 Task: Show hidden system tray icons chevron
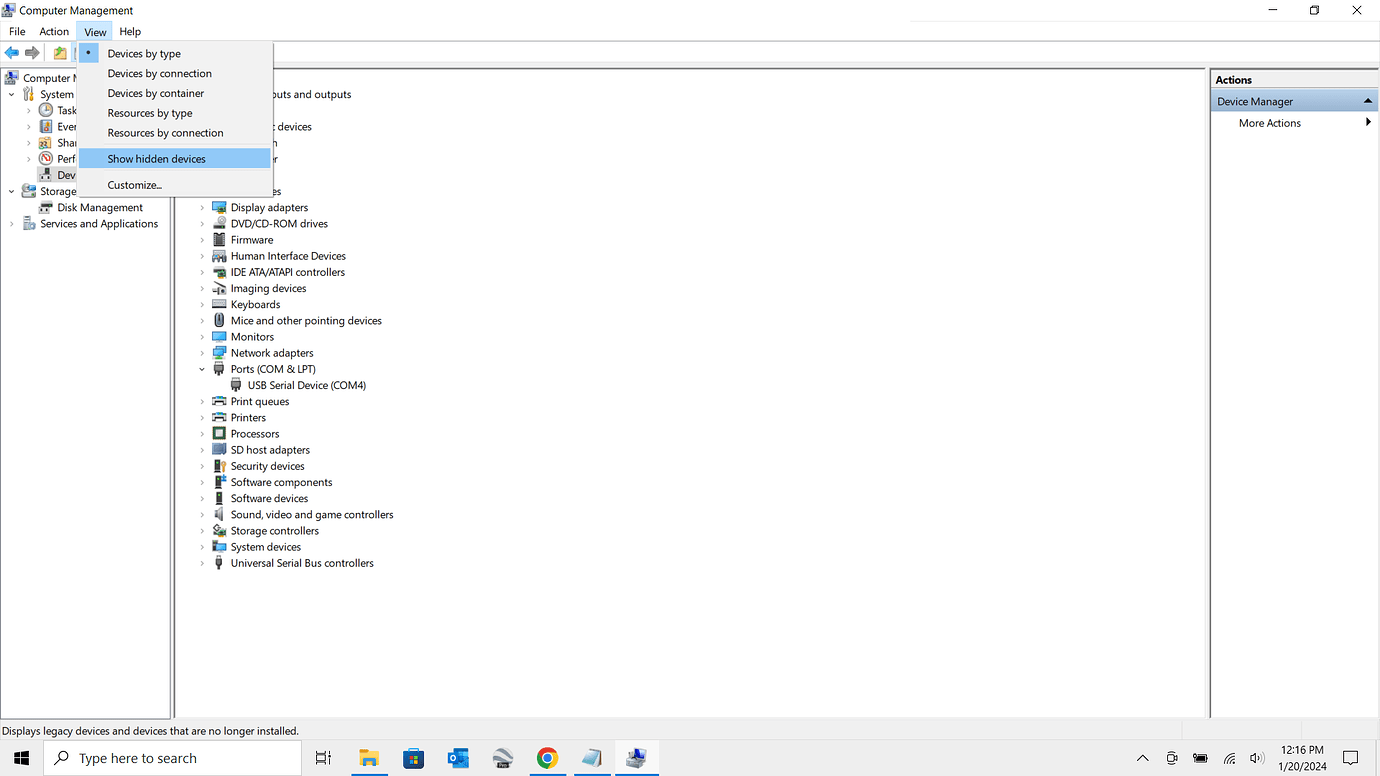pos(1142,758)
